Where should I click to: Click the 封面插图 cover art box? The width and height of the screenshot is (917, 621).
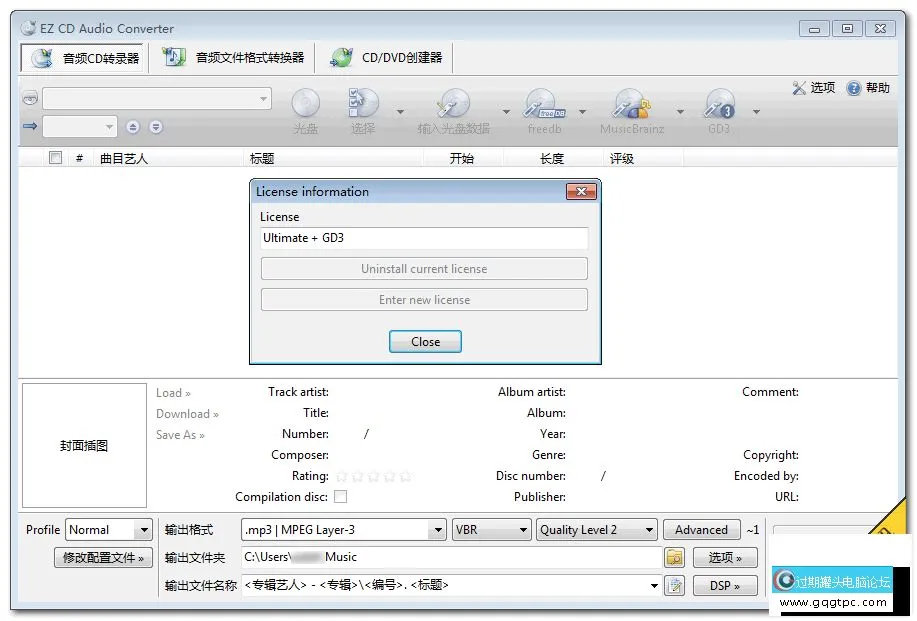84,446
